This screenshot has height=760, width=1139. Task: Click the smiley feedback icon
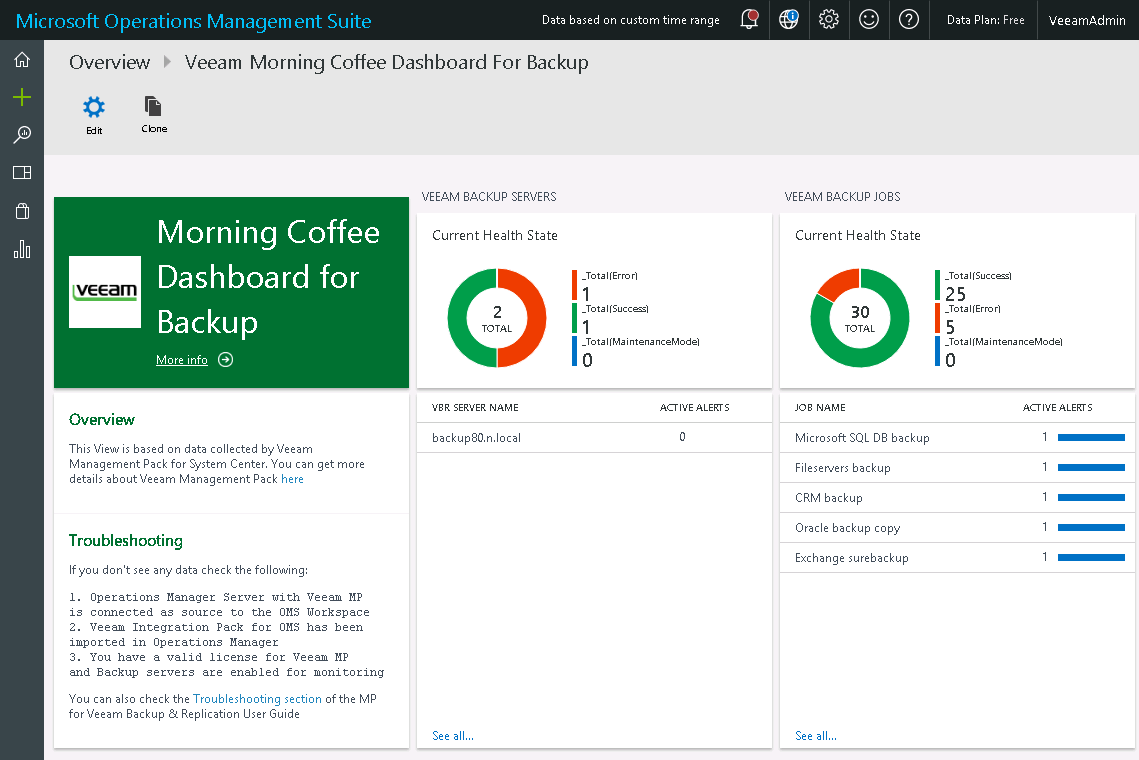(x=869, y=20)
